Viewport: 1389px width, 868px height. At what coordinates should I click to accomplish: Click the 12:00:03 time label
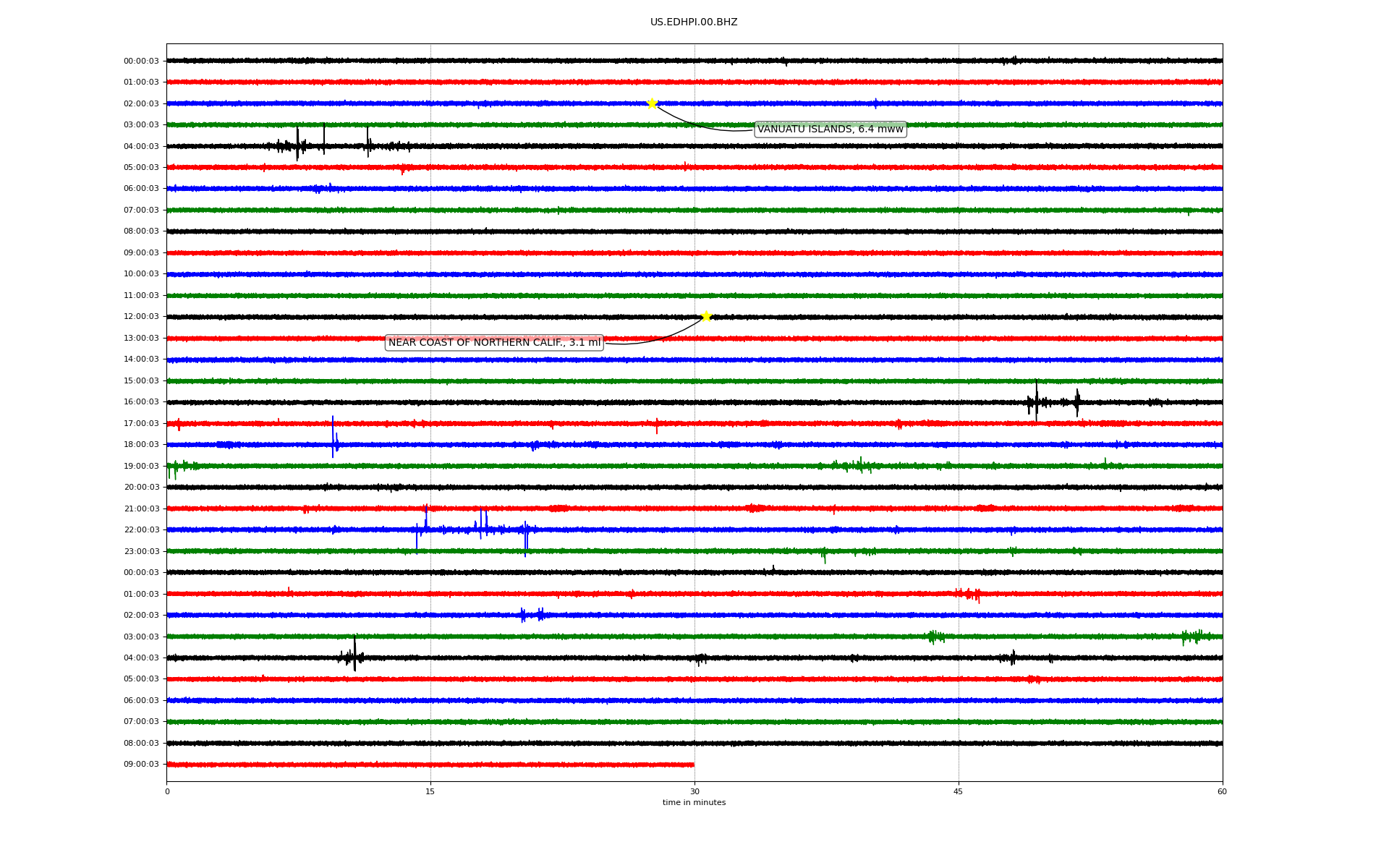pos(141,317)
